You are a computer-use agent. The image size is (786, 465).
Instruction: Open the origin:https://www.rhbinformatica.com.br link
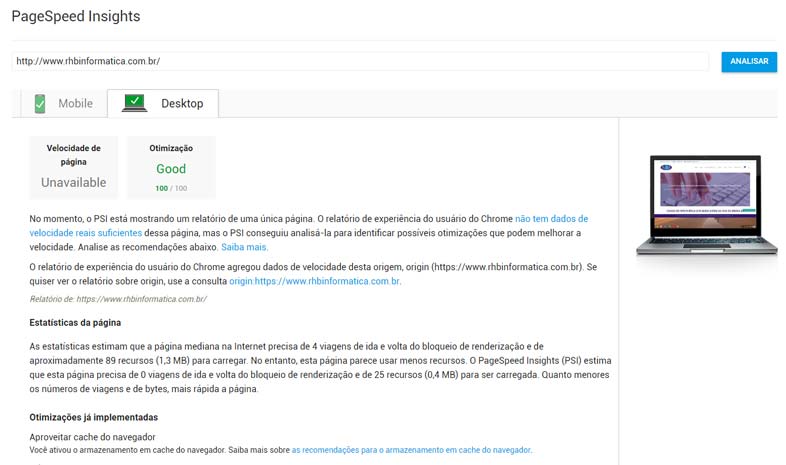click(x=315, y=282)
